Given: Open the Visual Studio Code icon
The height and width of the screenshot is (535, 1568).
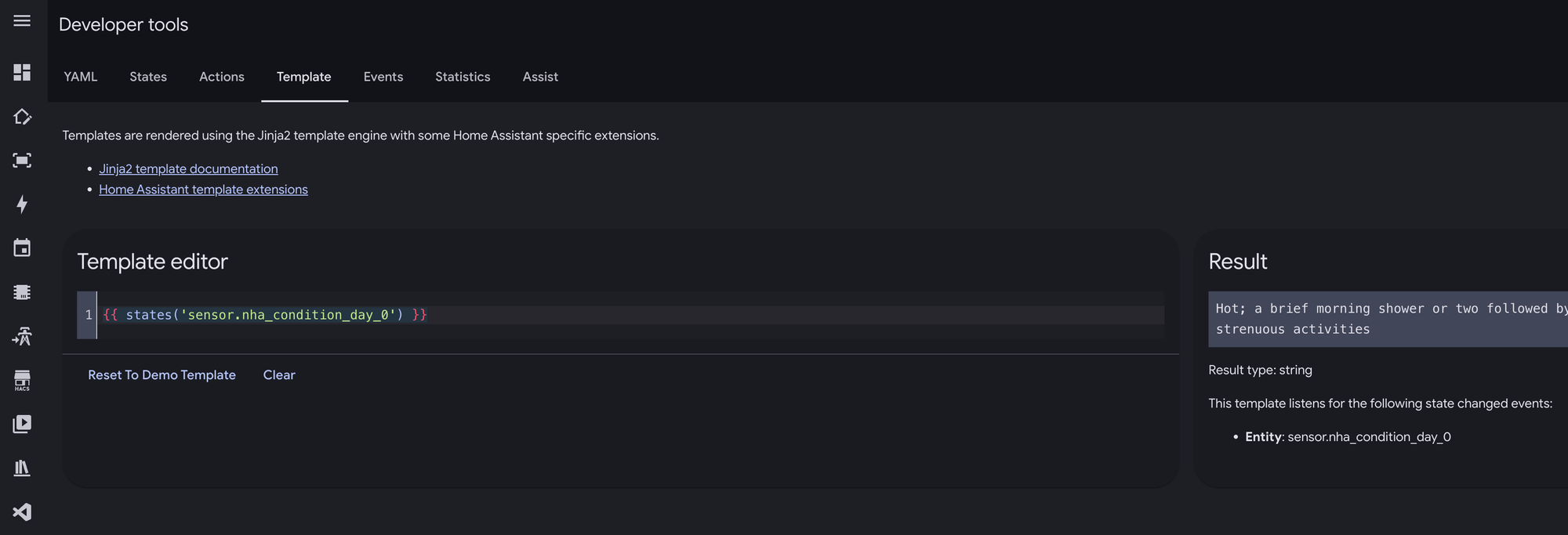Looking at the screenshot, I should [22, 512].
